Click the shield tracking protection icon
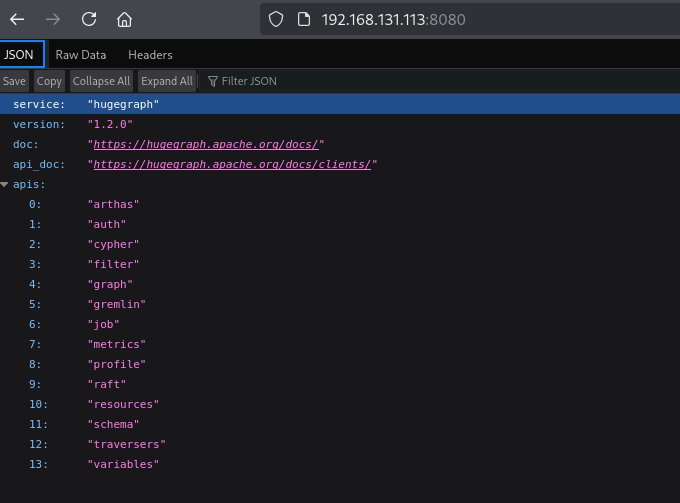This screenshot has width=680, height=503. [x=277, y=19]
